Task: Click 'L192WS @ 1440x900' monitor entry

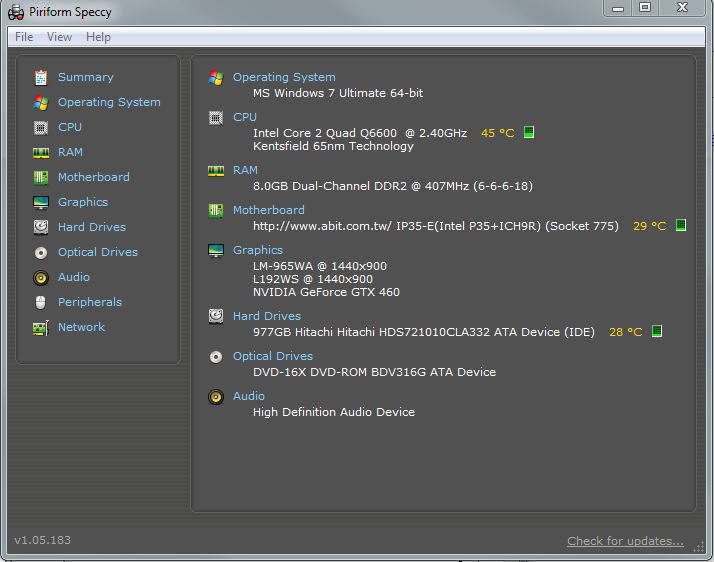Action: pos(313,279)
